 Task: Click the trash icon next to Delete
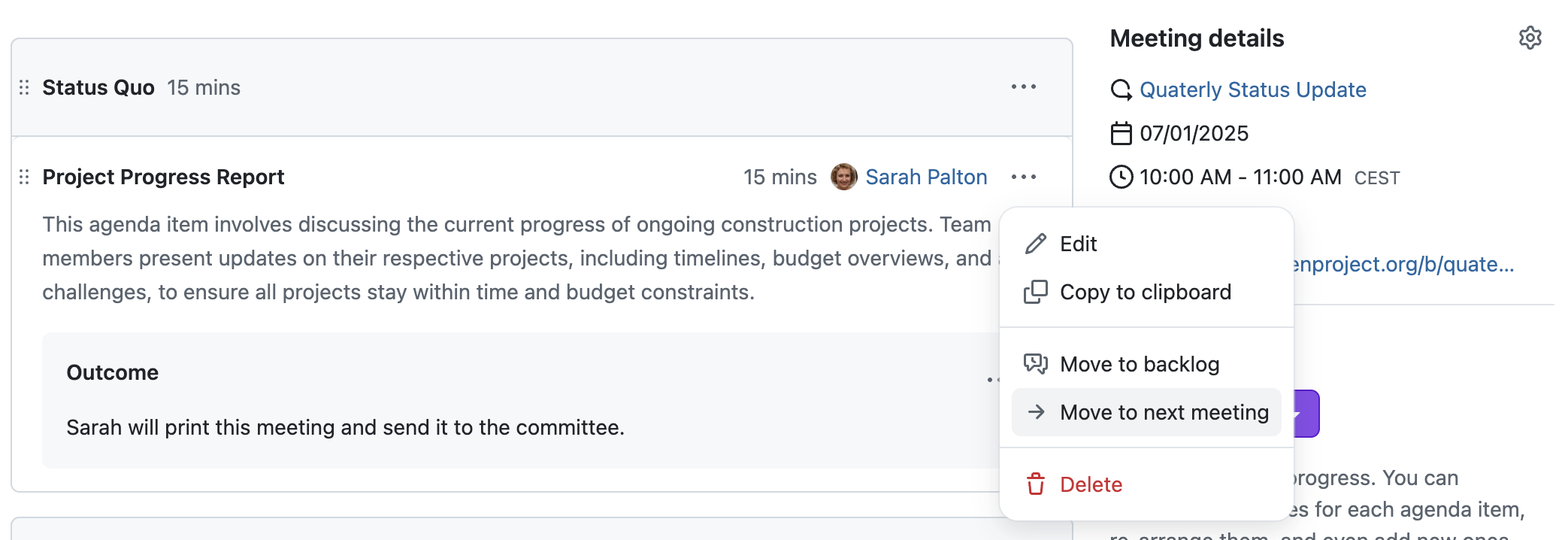(1037, 484)
